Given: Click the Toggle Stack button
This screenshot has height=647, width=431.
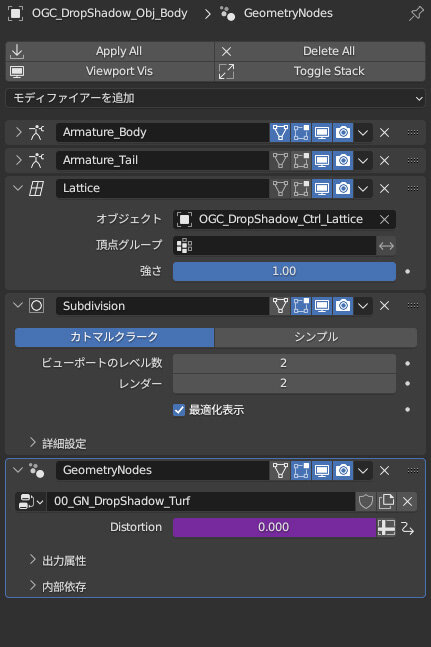Looking at the screenshot, I should (x=320, y=71).
